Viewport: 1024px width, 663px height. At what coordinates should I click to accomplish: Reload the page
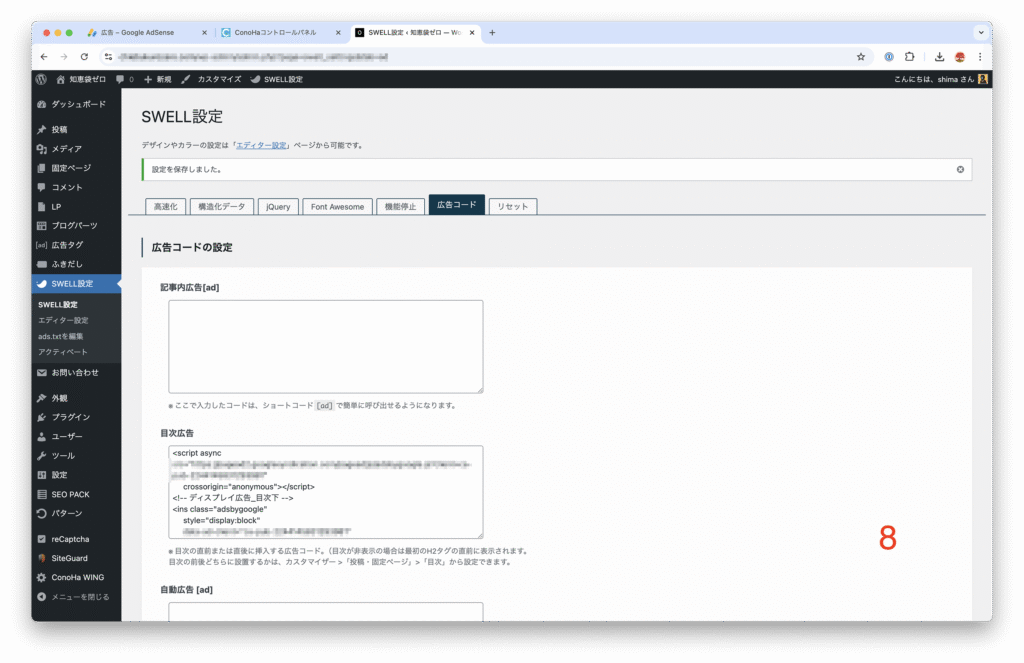coord(84,57)
